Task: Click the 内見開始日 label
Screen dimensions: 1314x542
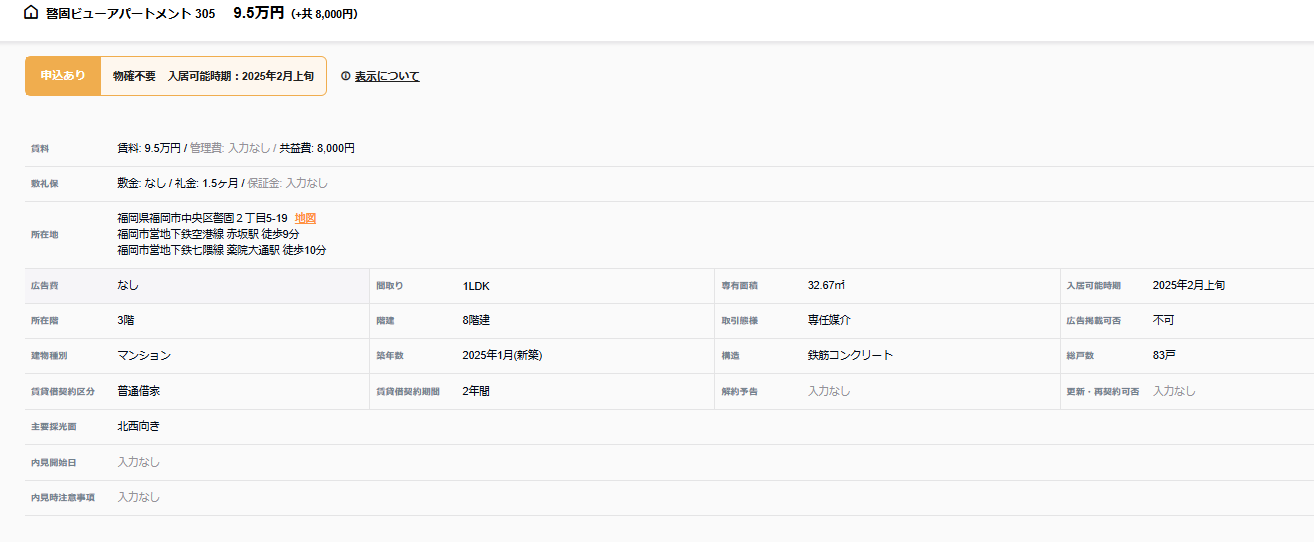Action: [x=53, y=463]
